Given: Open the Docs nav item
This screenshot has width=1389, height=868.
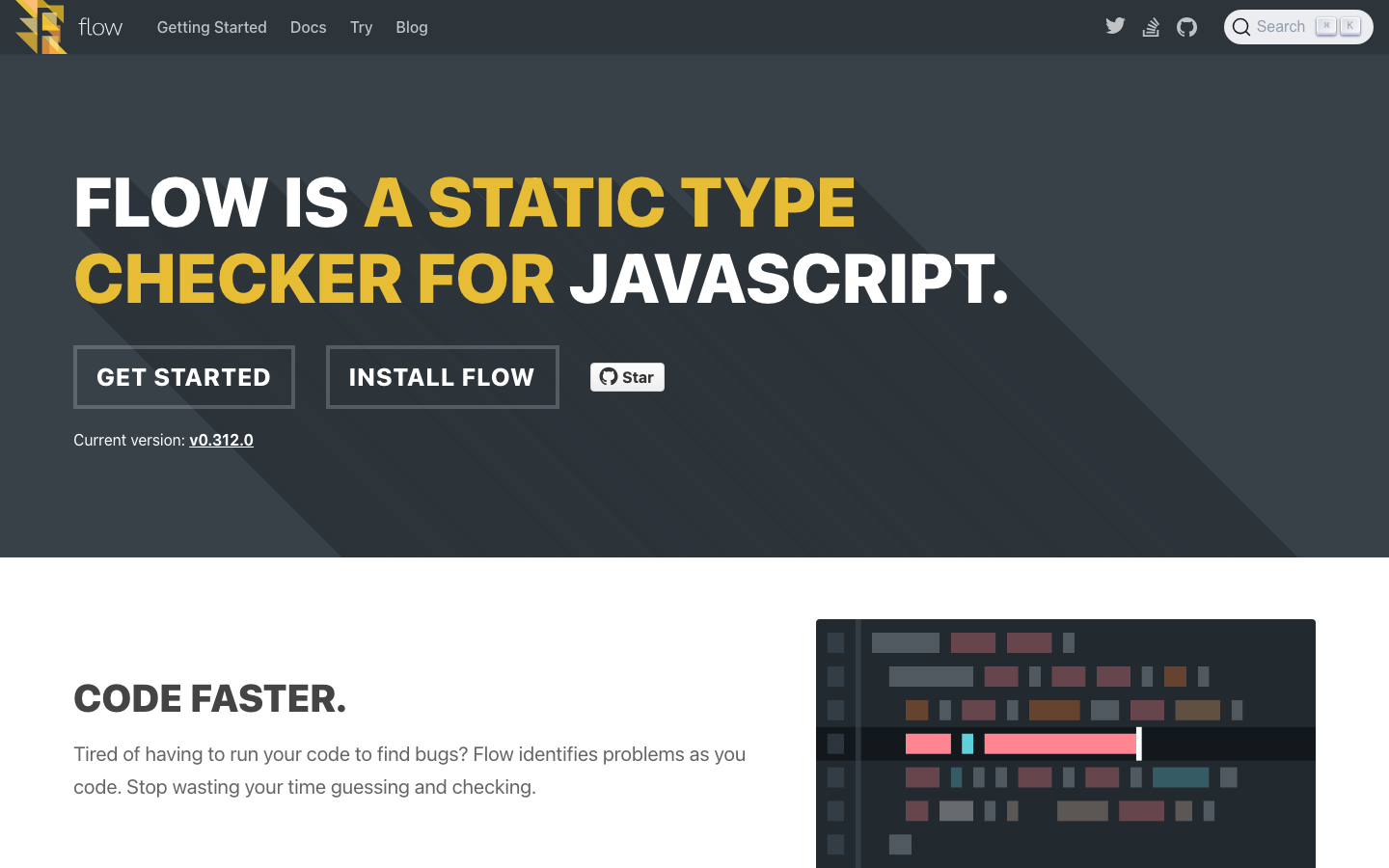Looking at the screenshot, I should pyautogui.click(x=308, y=27).
